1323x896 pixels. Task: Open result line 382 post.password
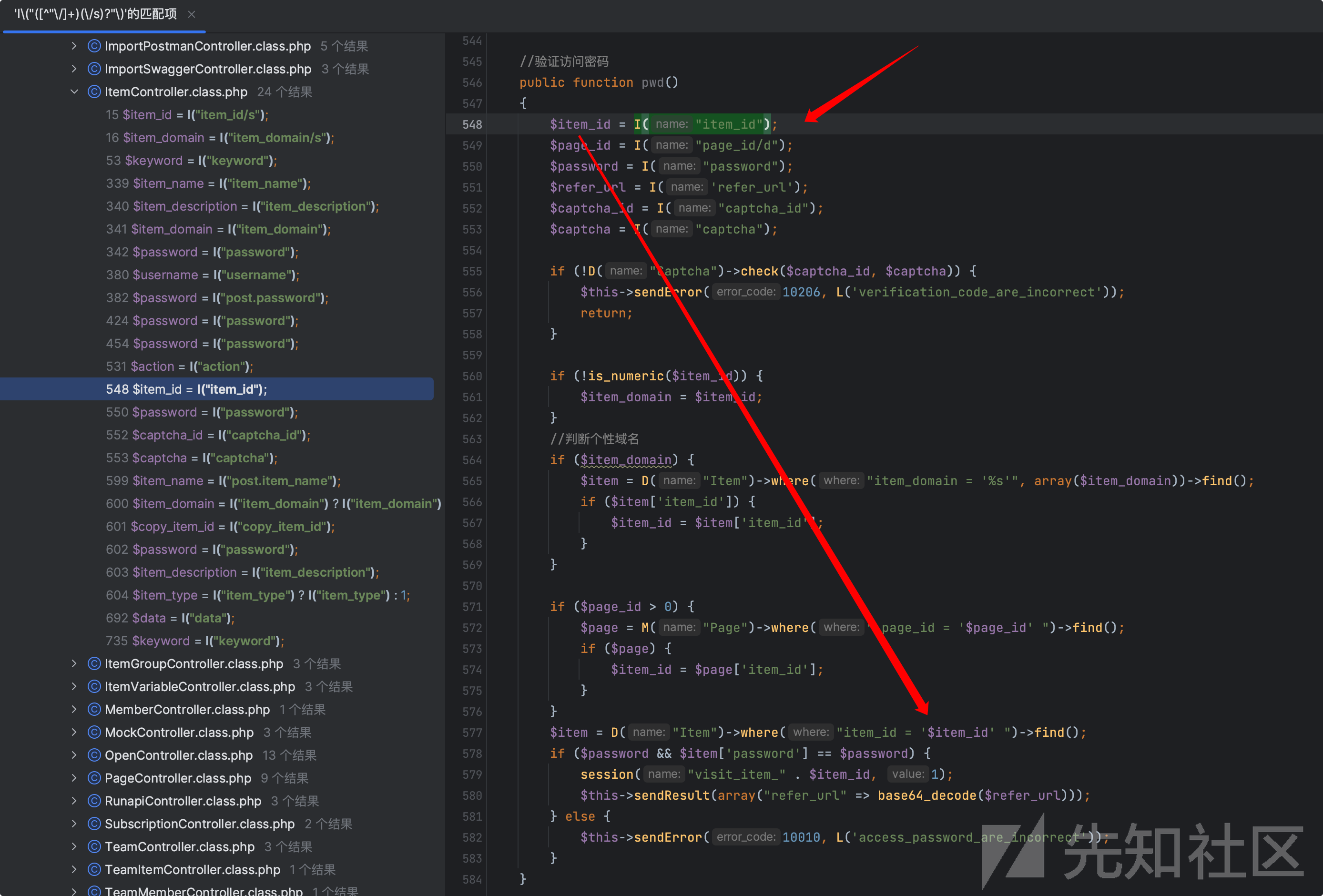click(217, 298)
